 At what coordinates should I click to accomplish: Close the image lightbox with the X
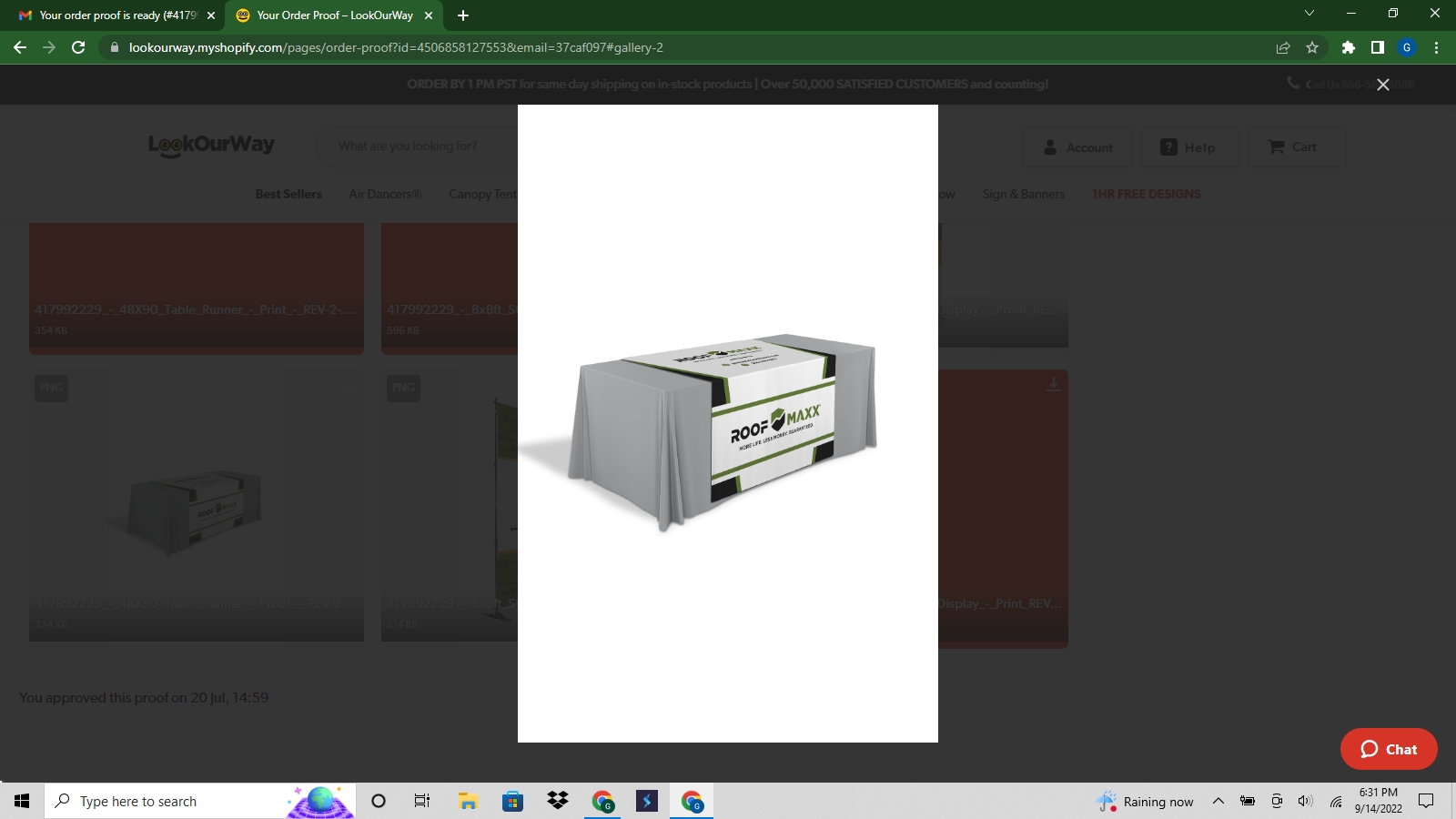point(1382,85)
